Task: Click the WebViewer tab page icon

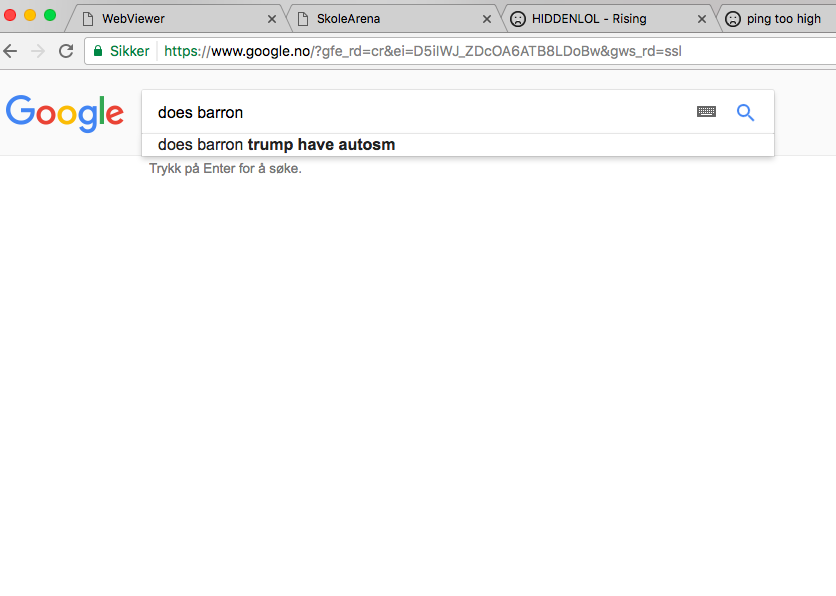Action: (89, 19)
